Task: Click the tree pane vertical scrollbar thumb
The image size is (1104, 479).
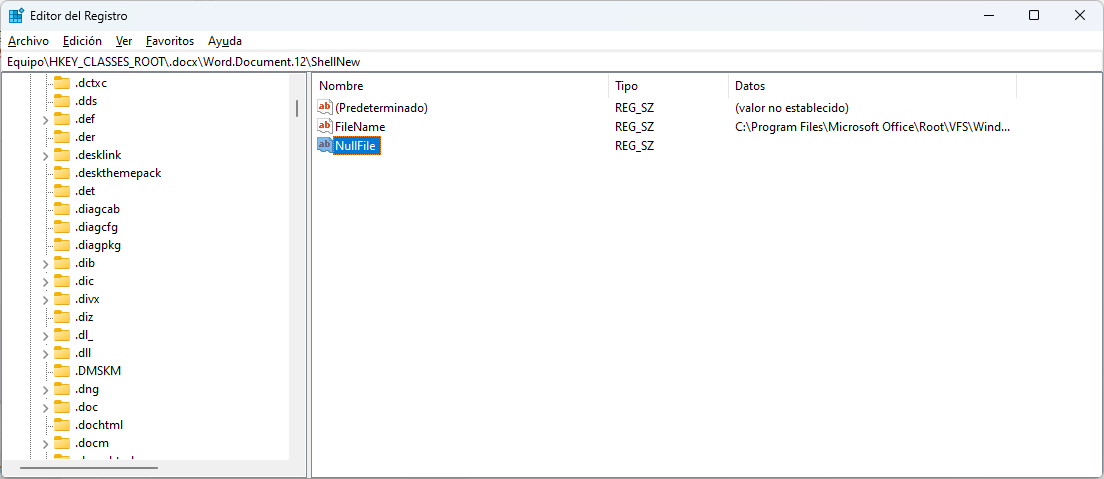Action: (297, 108)
